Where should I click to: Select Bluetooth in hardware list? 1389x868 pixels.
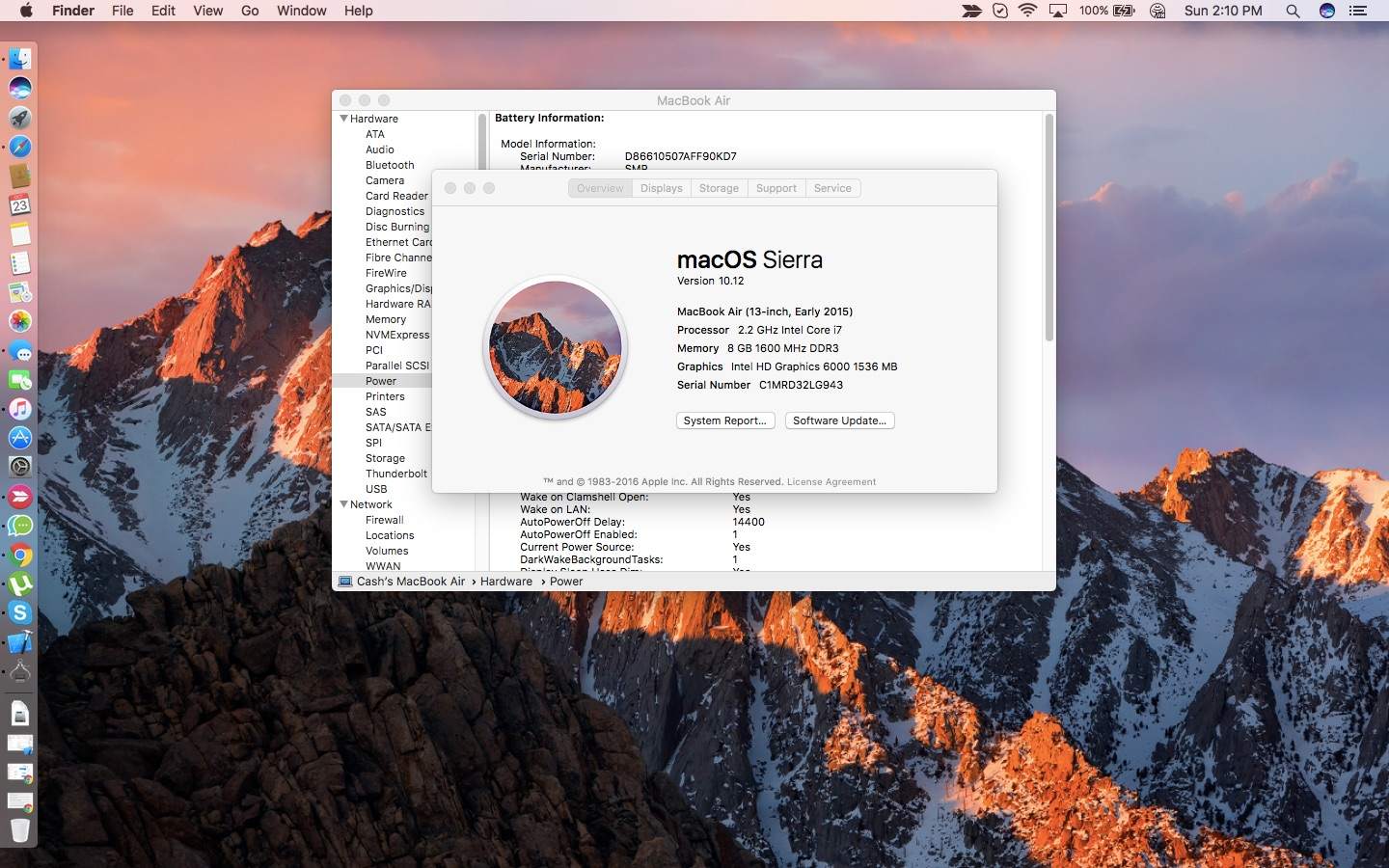[x=390, y=165]
